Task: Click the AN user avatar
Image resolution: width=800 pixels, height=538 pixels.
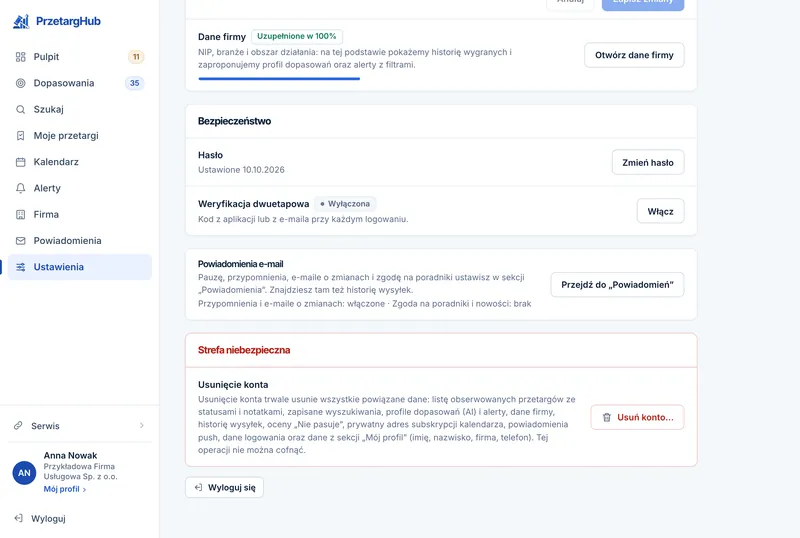Action: [24, 473]
